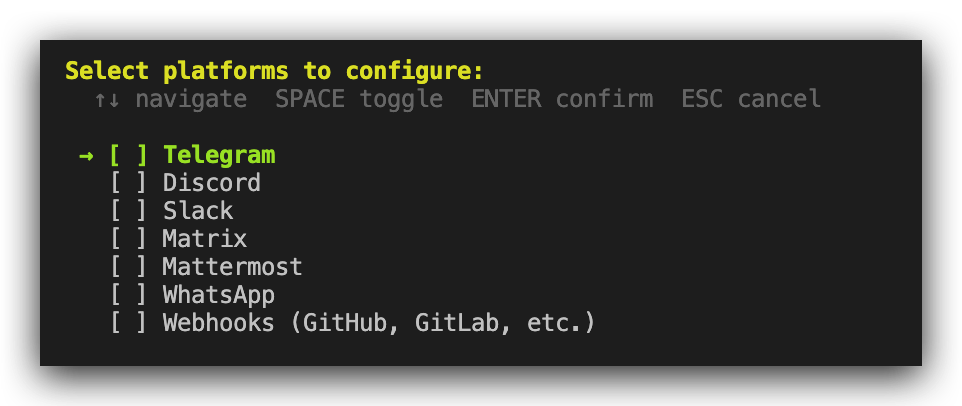Click the green arrow selection pointer
Image resolution: width=962 pixels, height=406 pixels.
(x=86, y=155)
